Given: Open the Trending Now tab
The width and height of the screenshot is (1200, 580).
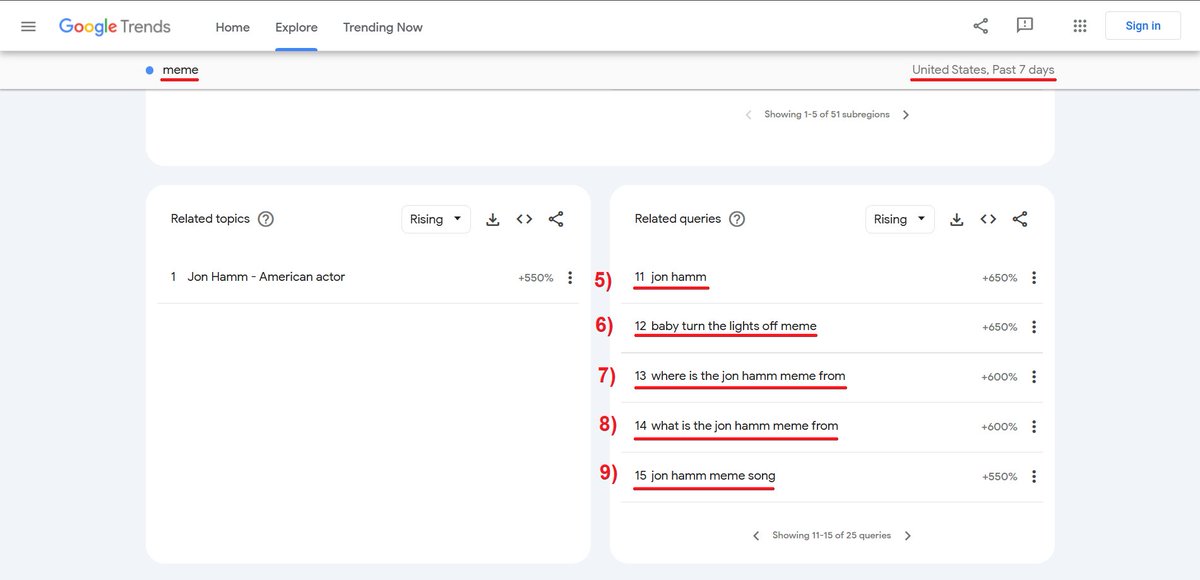Looking at the screenshot, I should pyautogui.click(x=383, y=27).
